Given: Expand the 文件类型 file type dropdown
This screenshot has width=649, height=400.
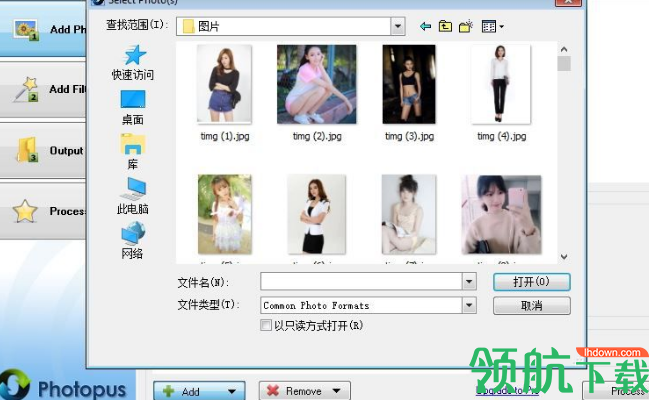Looking at the screenshot, I should pos(469,306).
